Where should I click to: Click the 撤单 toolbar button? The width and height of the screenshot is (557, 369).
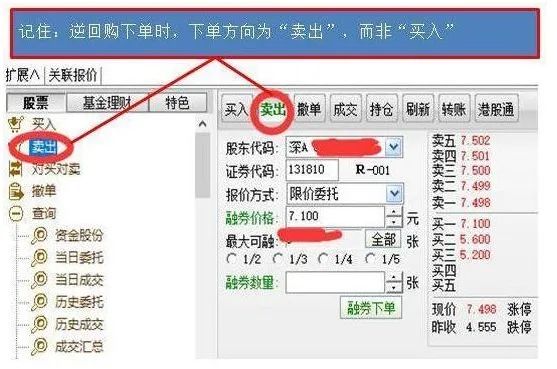coord(309,109)
